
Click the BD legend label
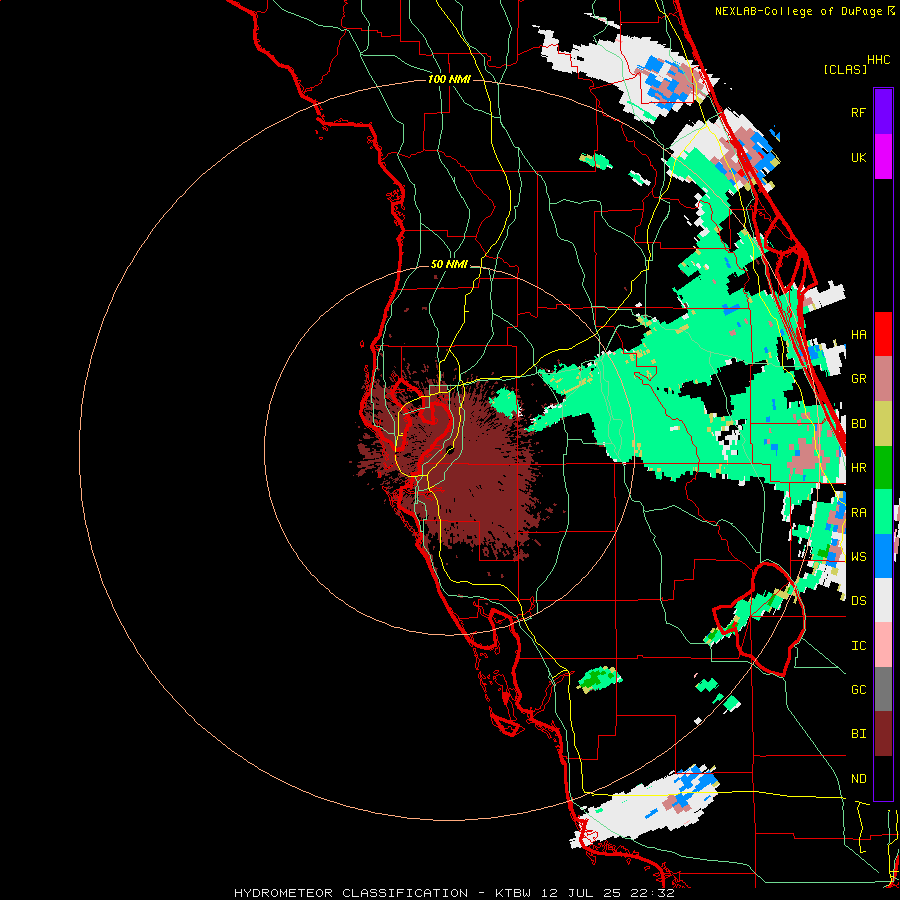[x=858, y=424]
